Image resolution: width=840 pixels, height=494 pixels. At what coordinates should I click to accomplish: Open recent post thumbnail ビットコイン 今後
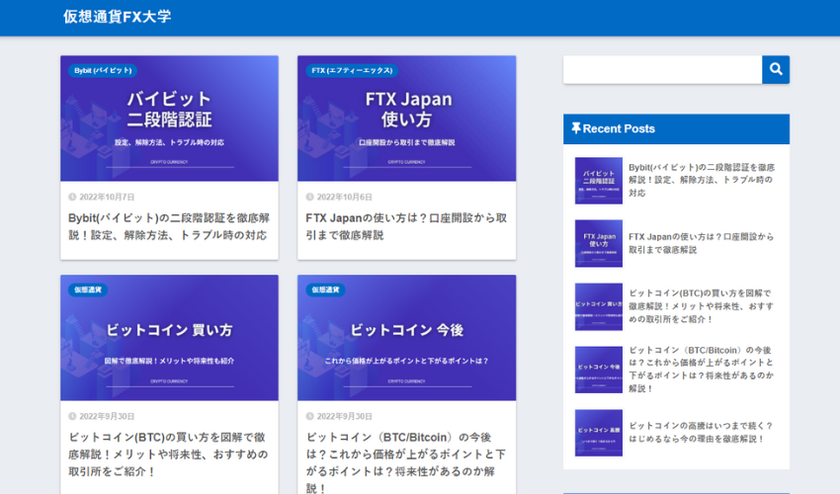coord(599,370)
